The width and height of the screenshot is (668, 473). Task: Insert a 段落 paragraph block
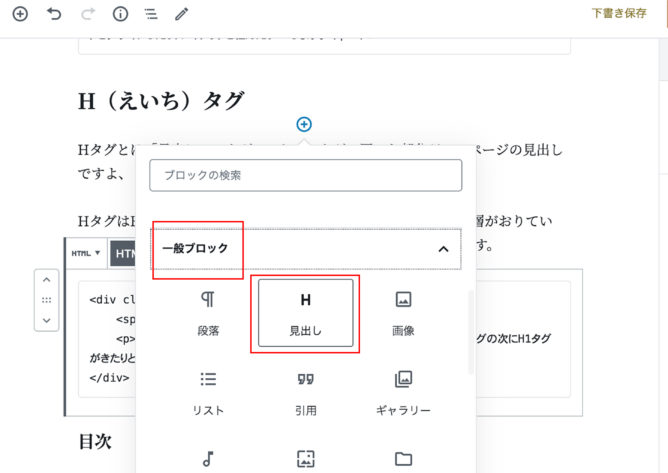coord(208,313)
